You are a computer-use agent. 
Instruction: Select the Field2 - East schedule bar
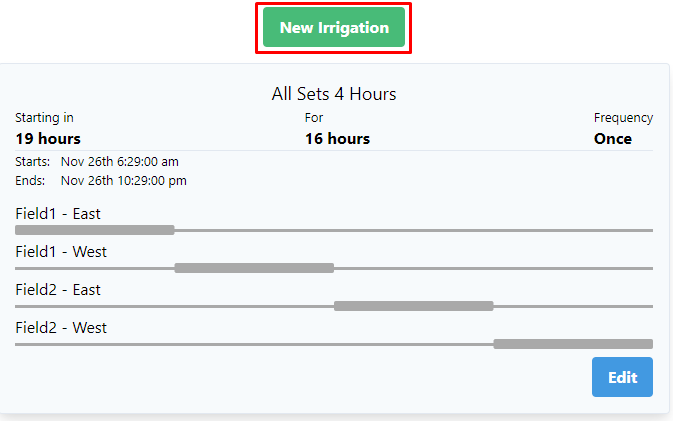click(413, 306)
